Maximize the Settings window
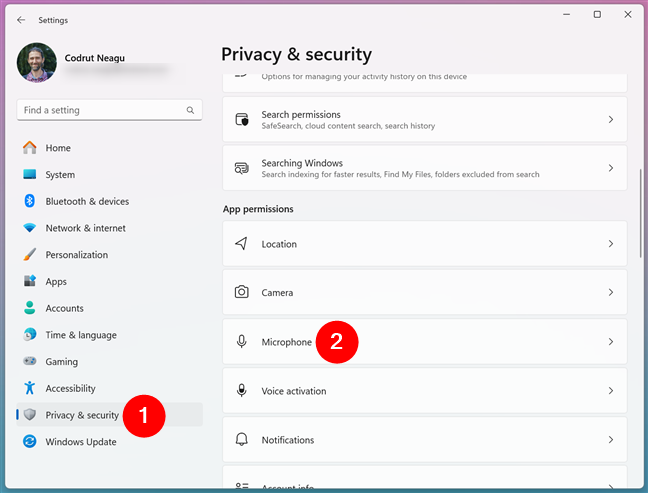 tap(597, 14)
